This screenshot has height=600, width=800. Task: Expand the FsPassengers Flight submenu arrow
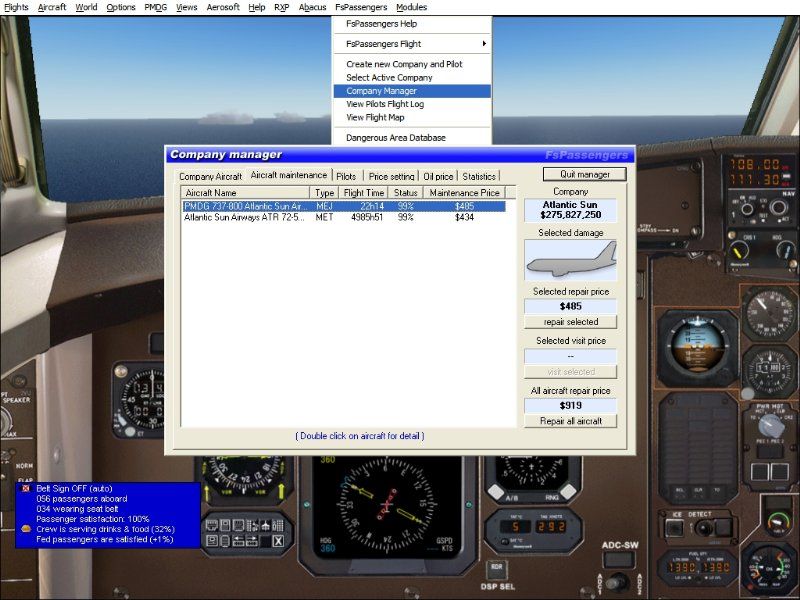coord(484,44)
